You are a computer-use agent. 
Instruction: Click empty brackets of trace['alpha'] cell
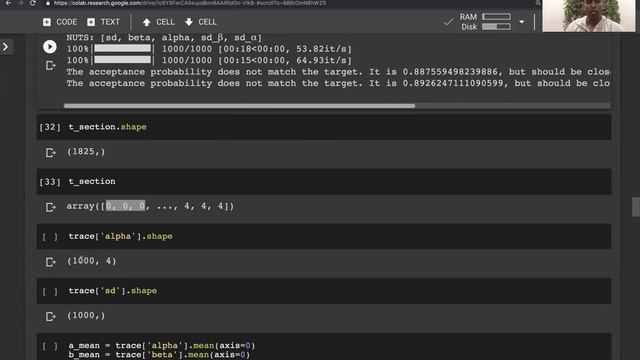tap(50, 237)
